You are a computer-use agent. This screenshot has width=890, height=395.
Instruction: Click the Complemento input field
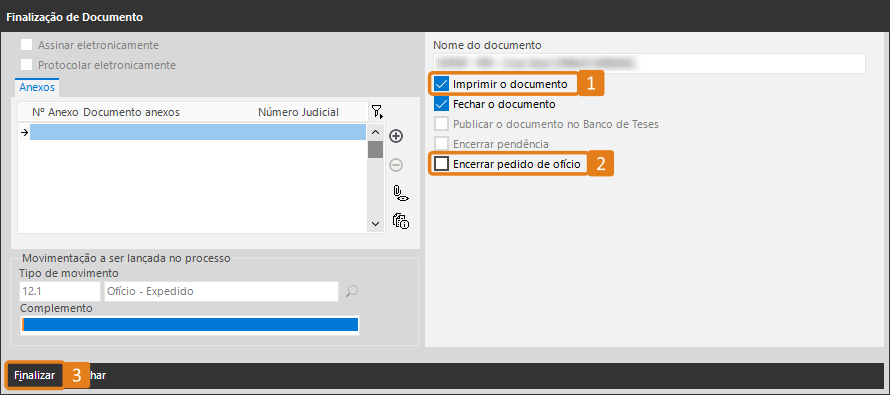point(190,325)
